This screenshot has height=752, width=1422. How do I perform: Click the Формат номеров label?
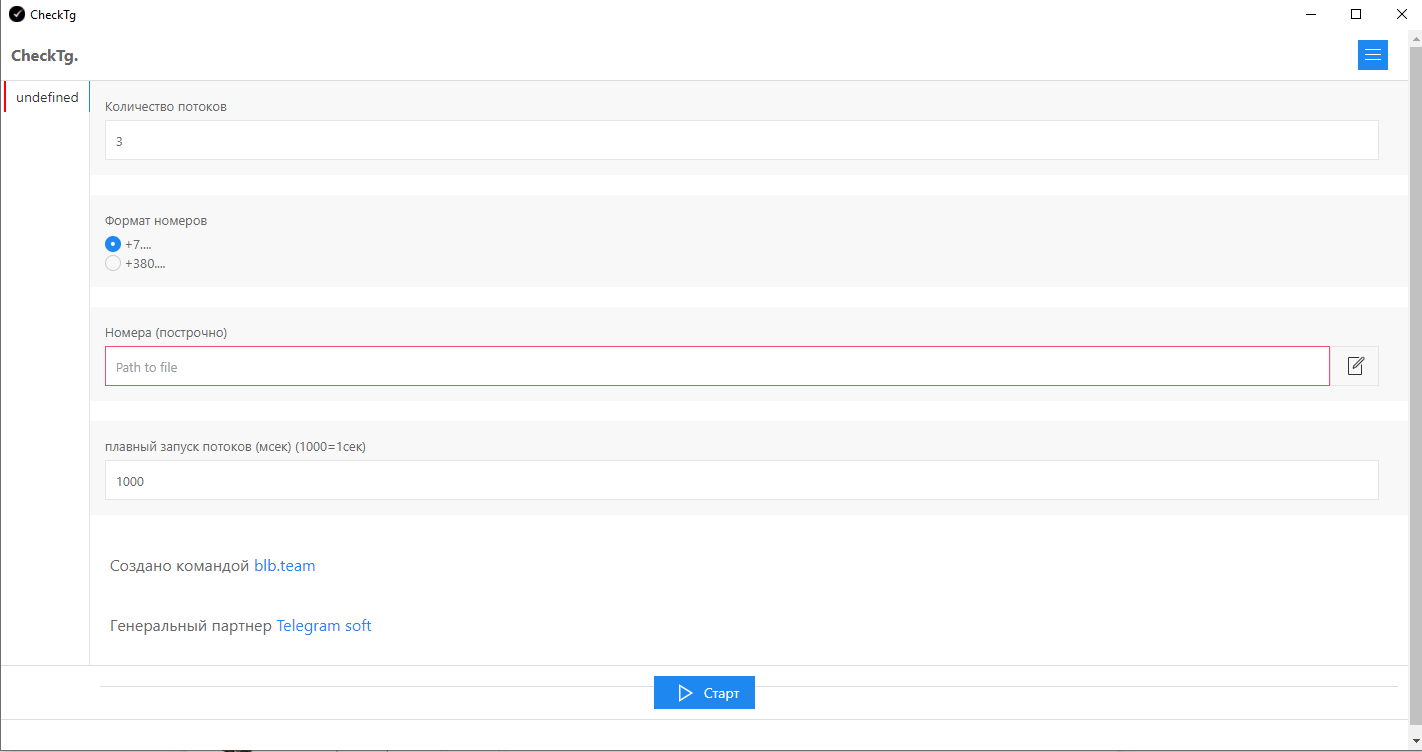coord(156,220)
